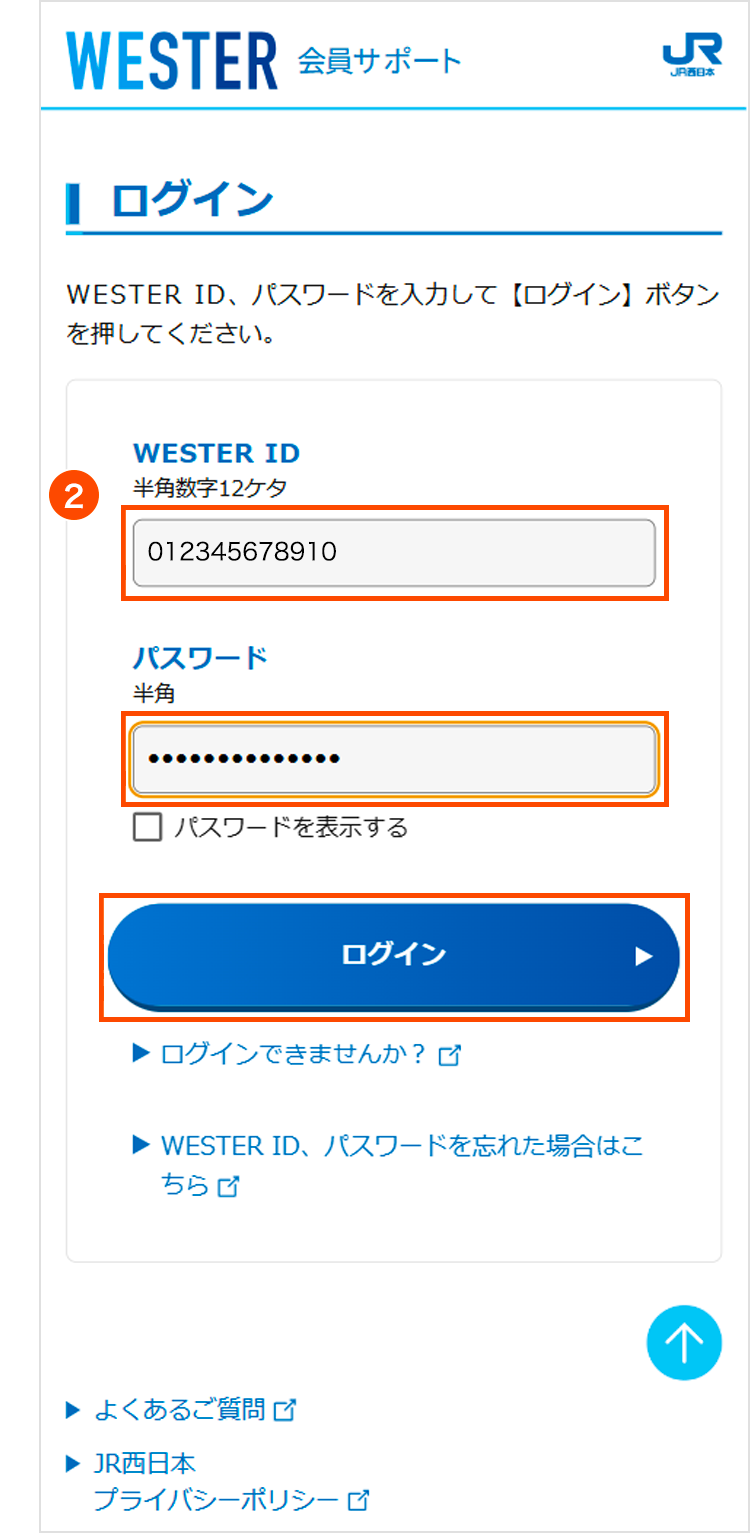Screen dimensions: 750x1533
Task: Click the scroll-to-top arrow button
Action: click(684, 1343)
